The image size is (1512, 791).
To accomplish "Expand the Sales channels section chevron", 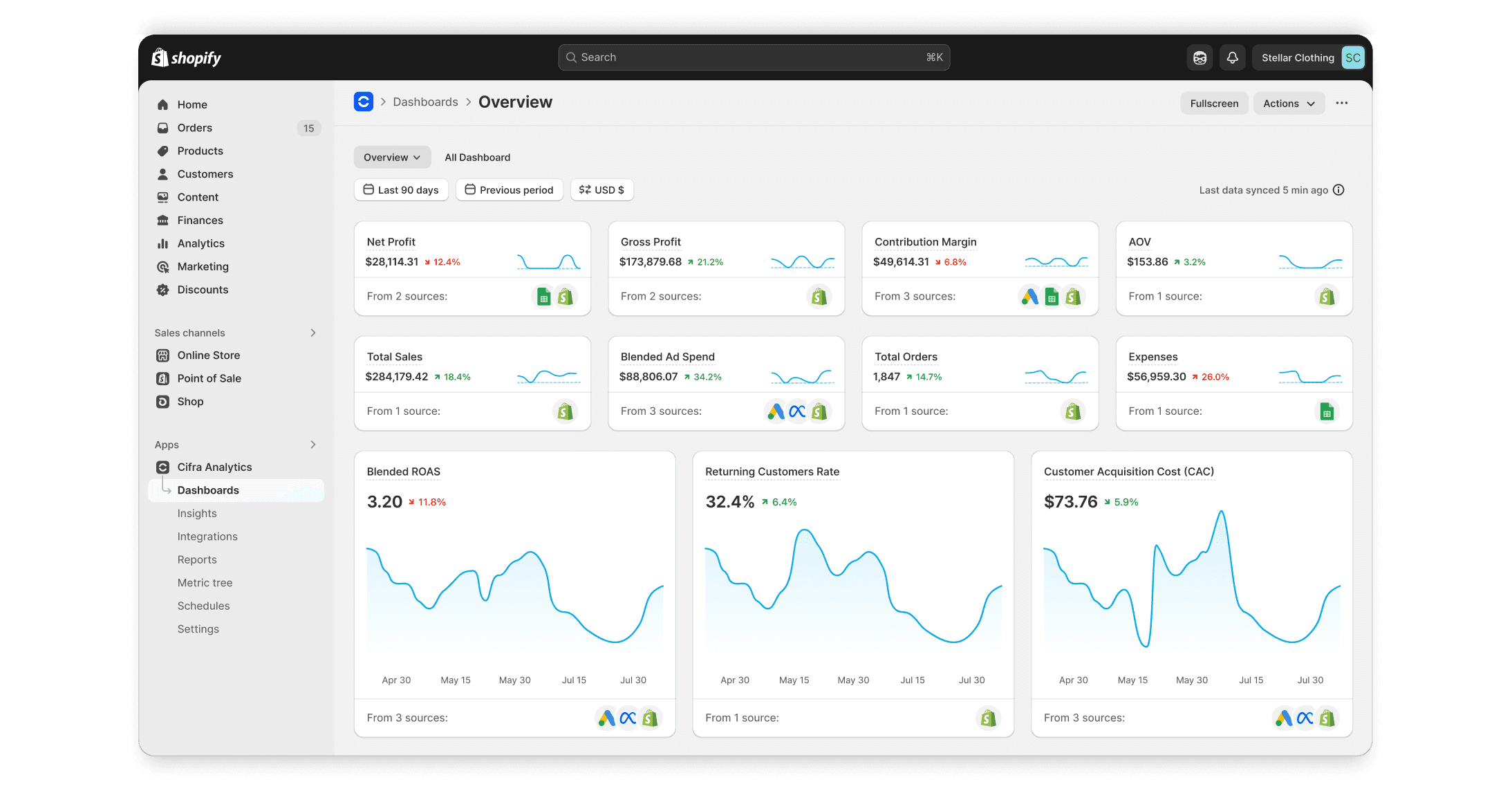I will coord(313,333).
